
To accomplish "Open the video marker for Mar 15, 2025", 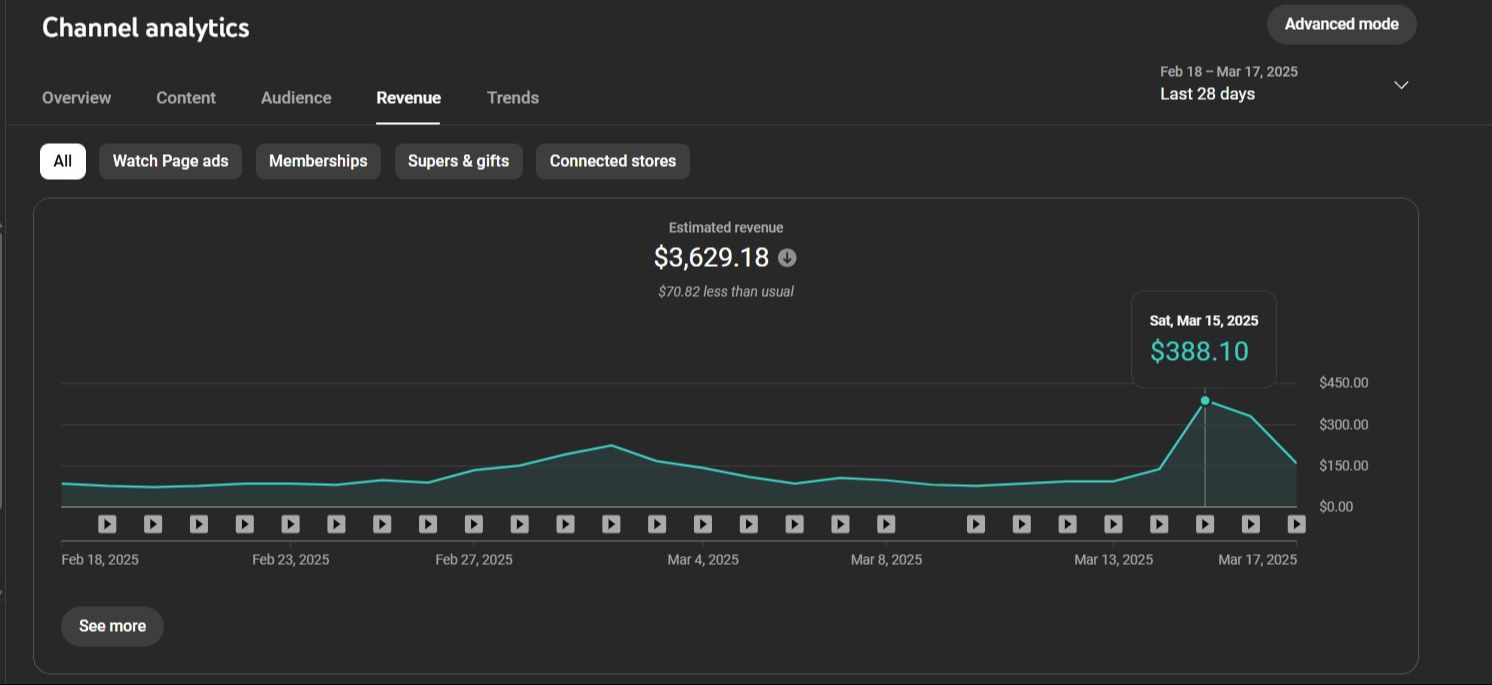I will point(1205,524).
